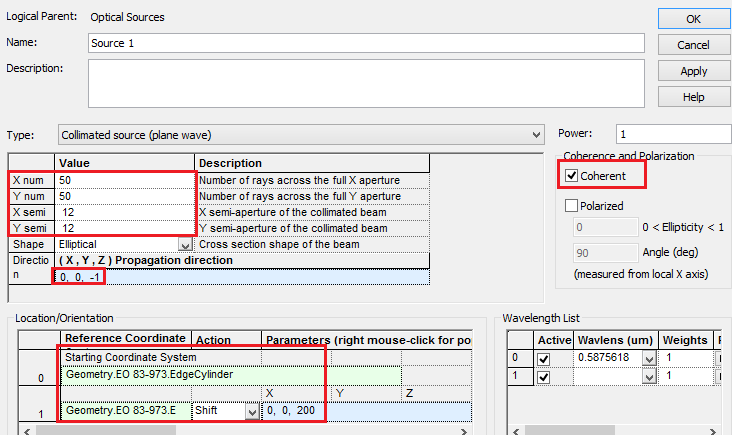Click the right arrow of Wavelength List scrollbar
This screenshot has height=435, width=732.
coord(713,431)
